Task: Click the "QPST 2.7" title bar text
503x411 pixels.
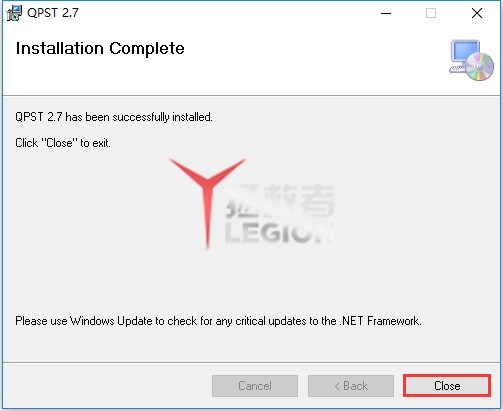Action: 53,13
